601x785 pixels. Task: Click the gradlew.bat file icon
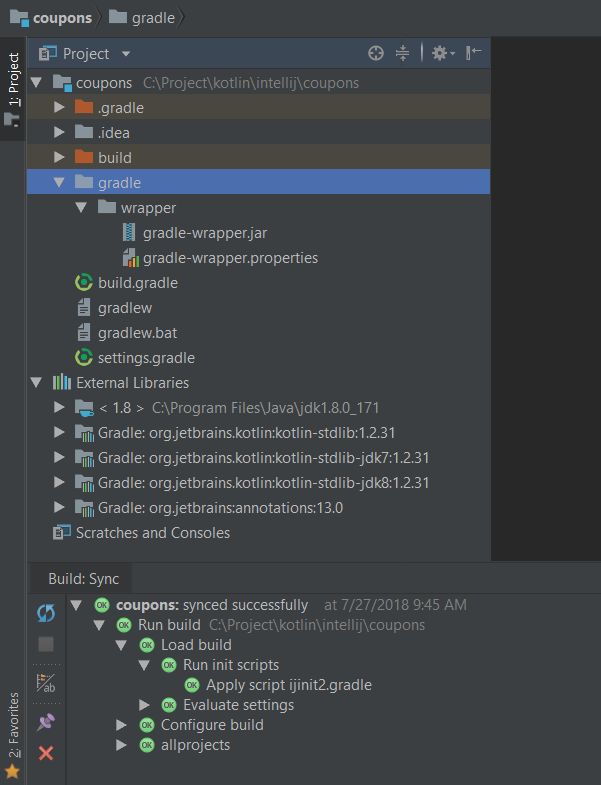(84, 333)
